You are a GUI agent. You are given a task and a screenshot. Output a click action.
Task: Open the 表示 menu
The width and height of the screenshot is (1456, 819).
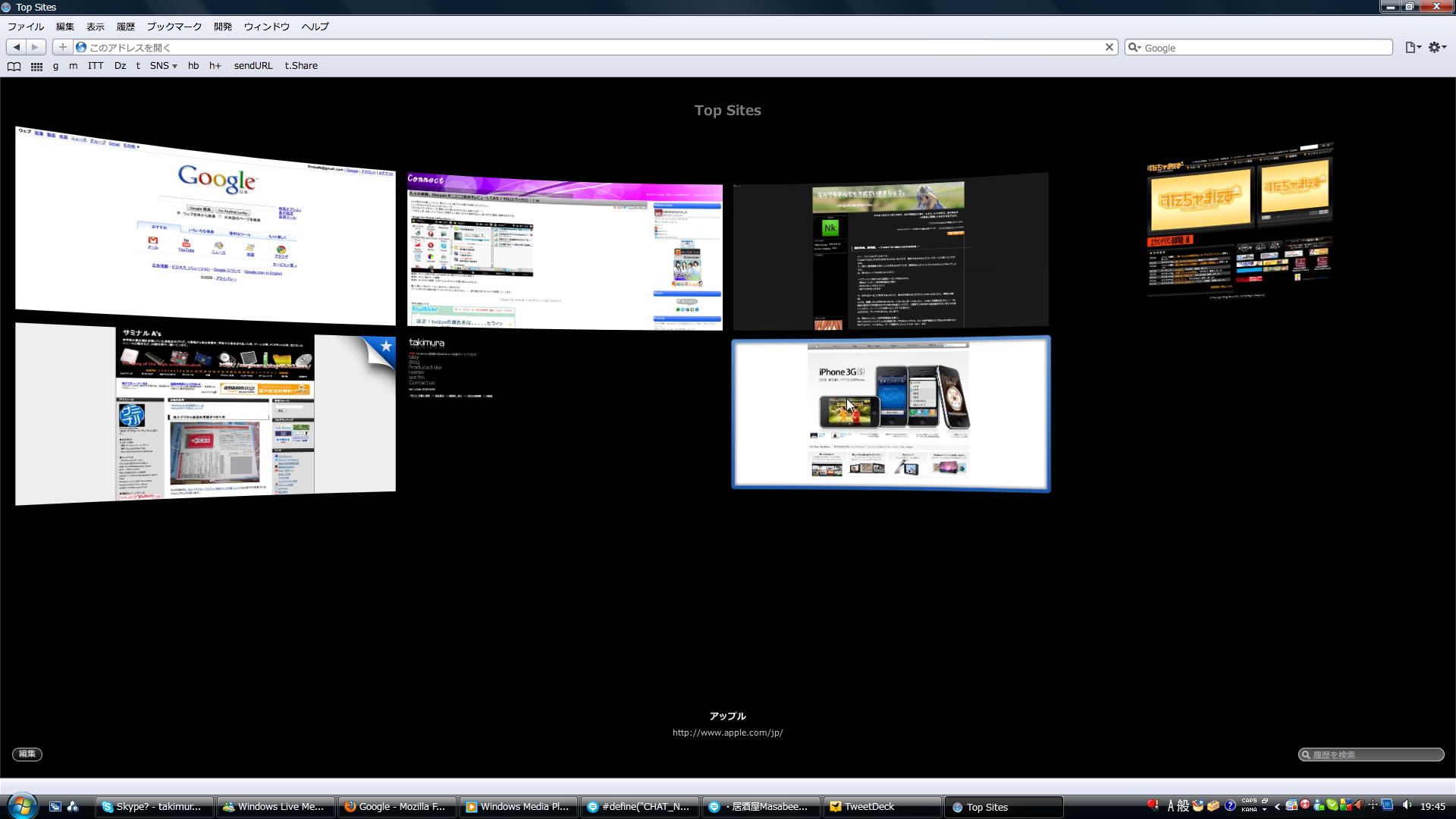[x=96, y=27]
